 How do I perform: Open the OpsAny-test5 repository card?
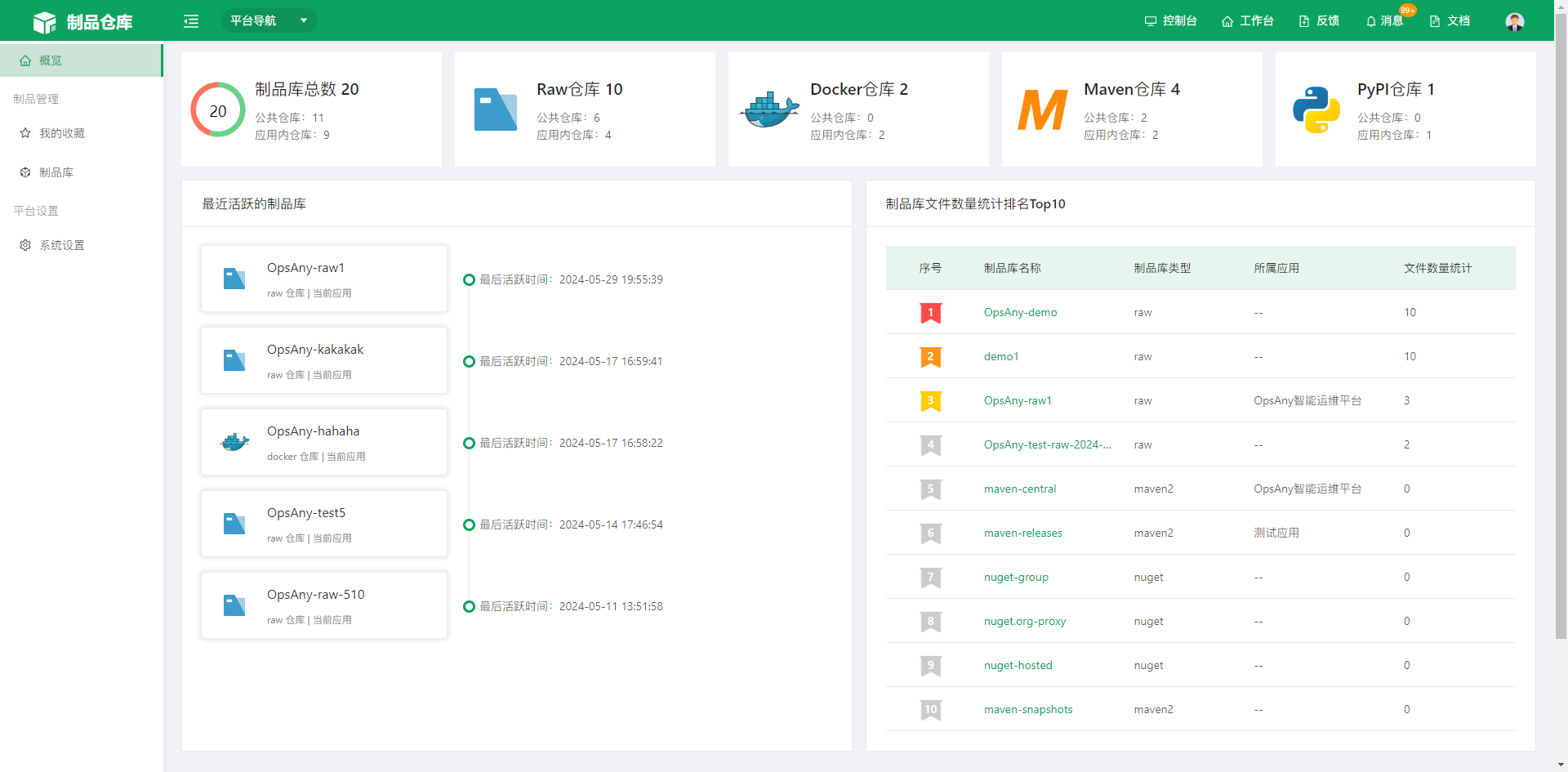[x=324, y=524]
